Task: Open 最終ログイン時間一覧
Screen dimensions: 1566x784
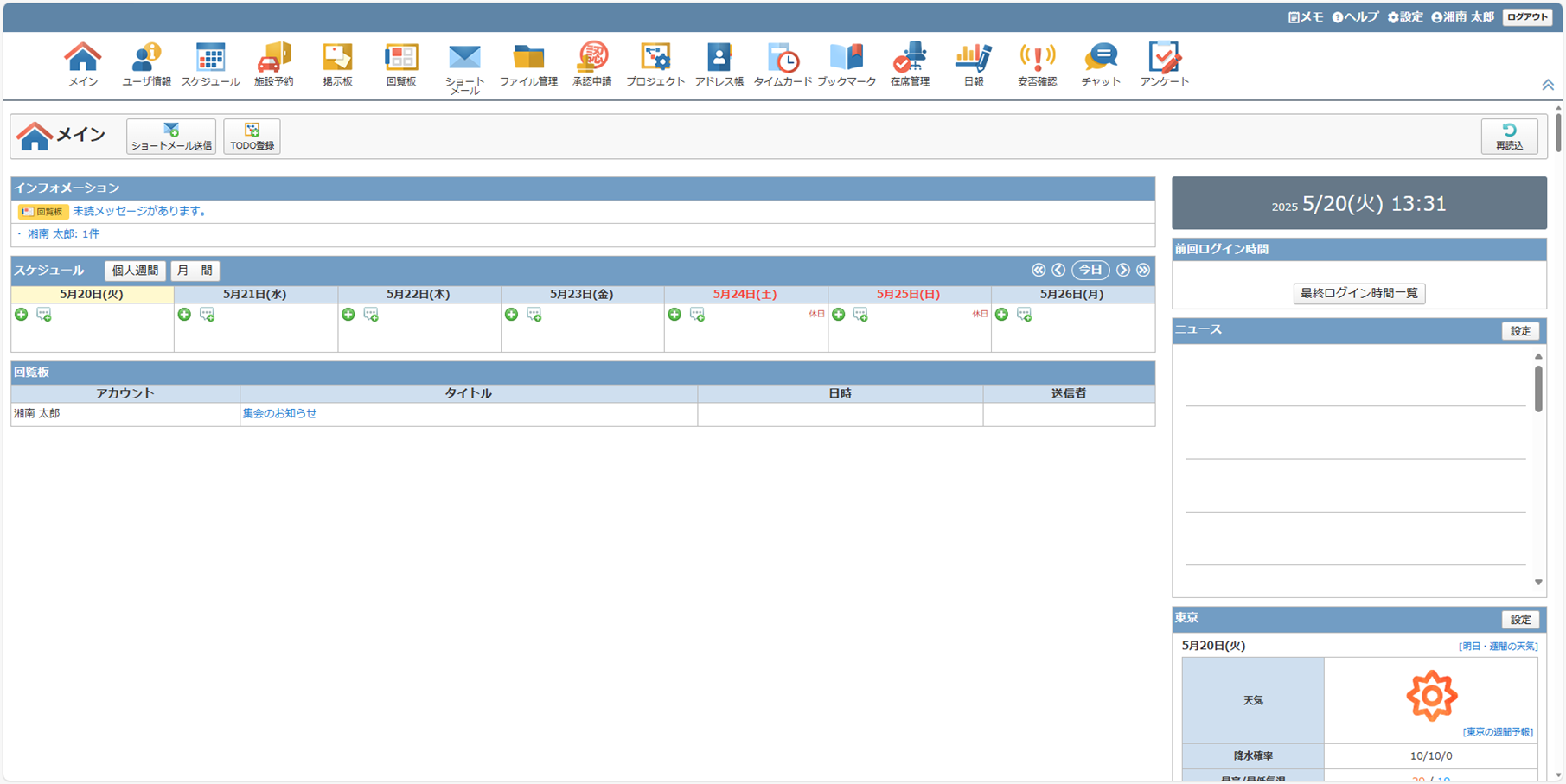Action: click(x=1359, y=293)
